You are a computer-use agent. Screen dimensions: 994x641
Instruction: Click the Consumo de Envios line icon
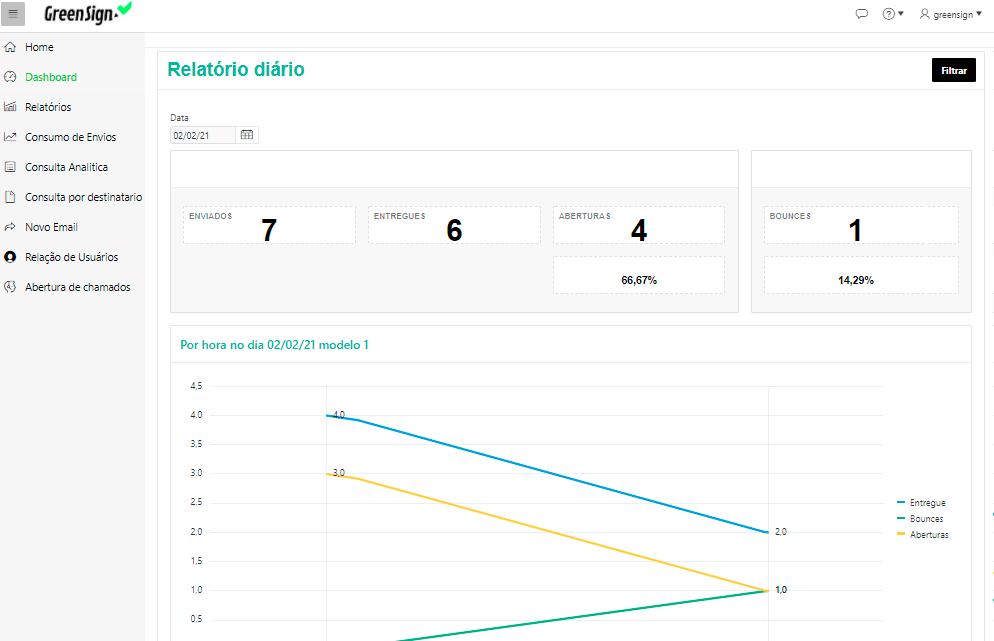(x=10, y=137)
